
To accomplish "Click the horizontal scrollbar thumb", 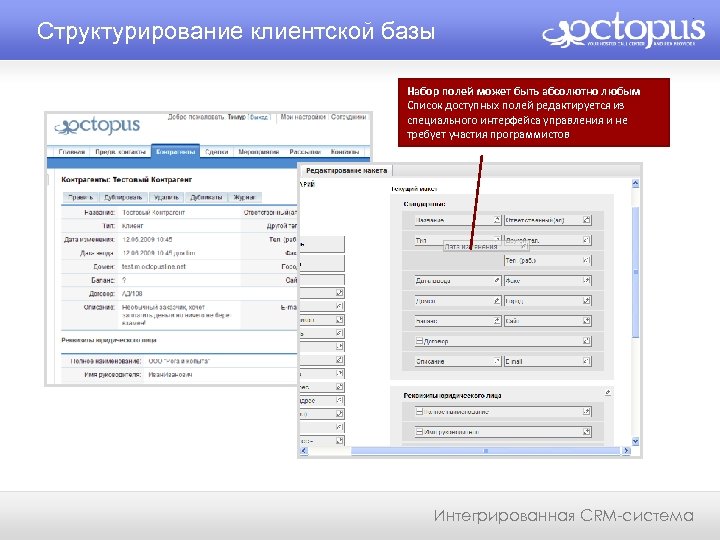I will click(x=485, y=451).
